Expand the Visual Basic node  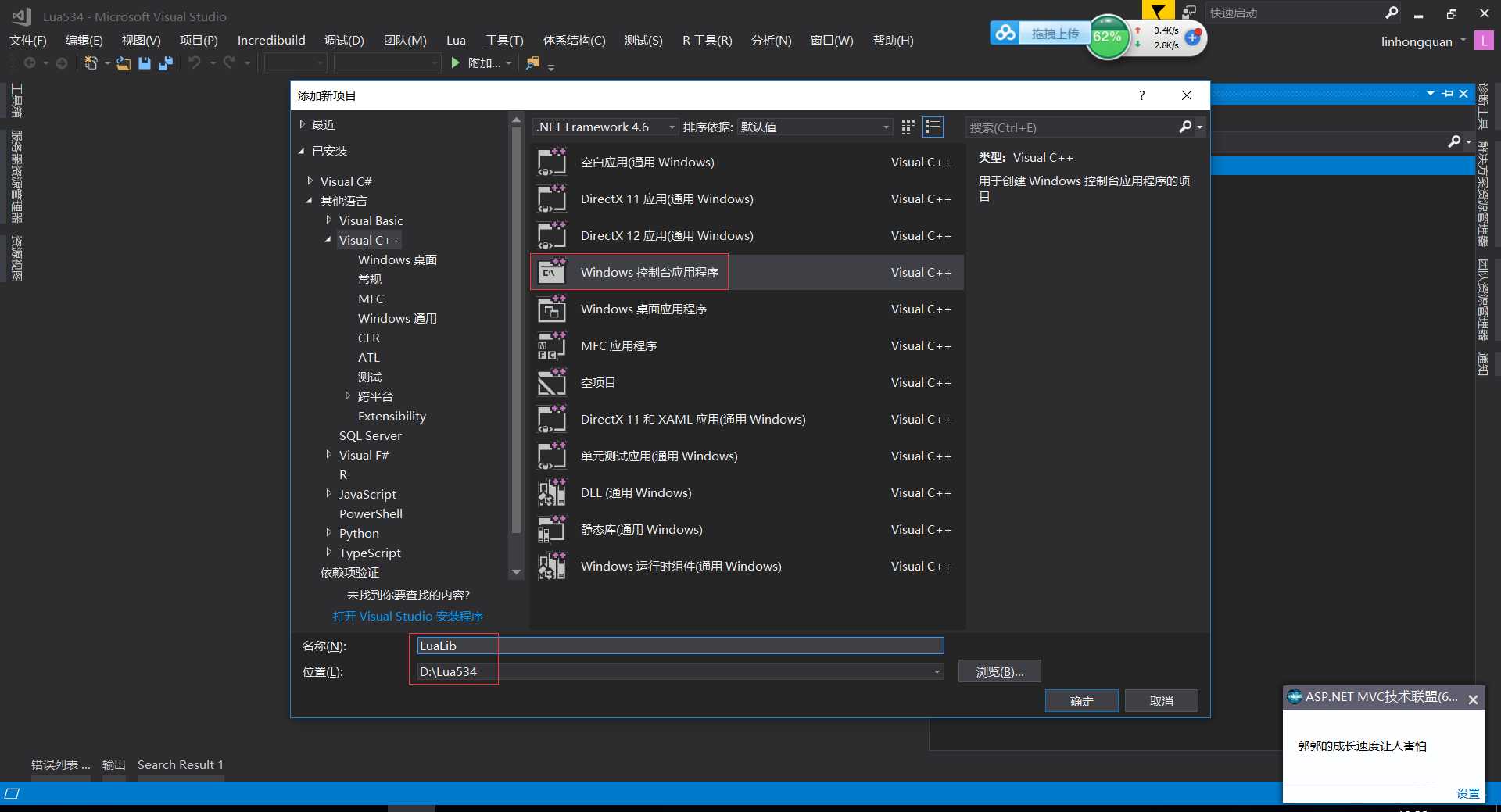pyautogui.click(x=329, y=220)
